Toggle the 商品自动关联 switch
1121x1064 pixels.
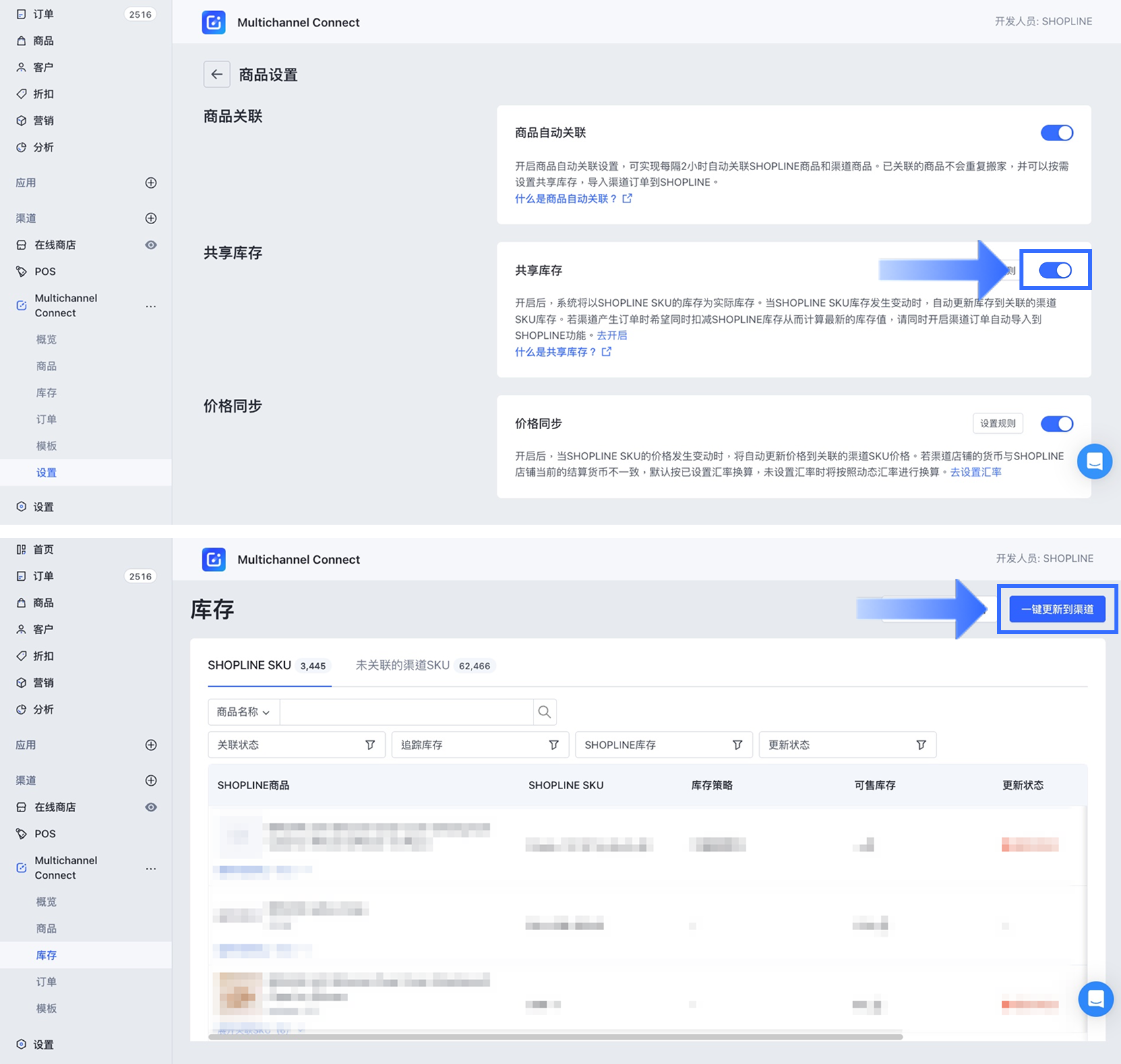pyautogui.click(x=1057, y=133)
